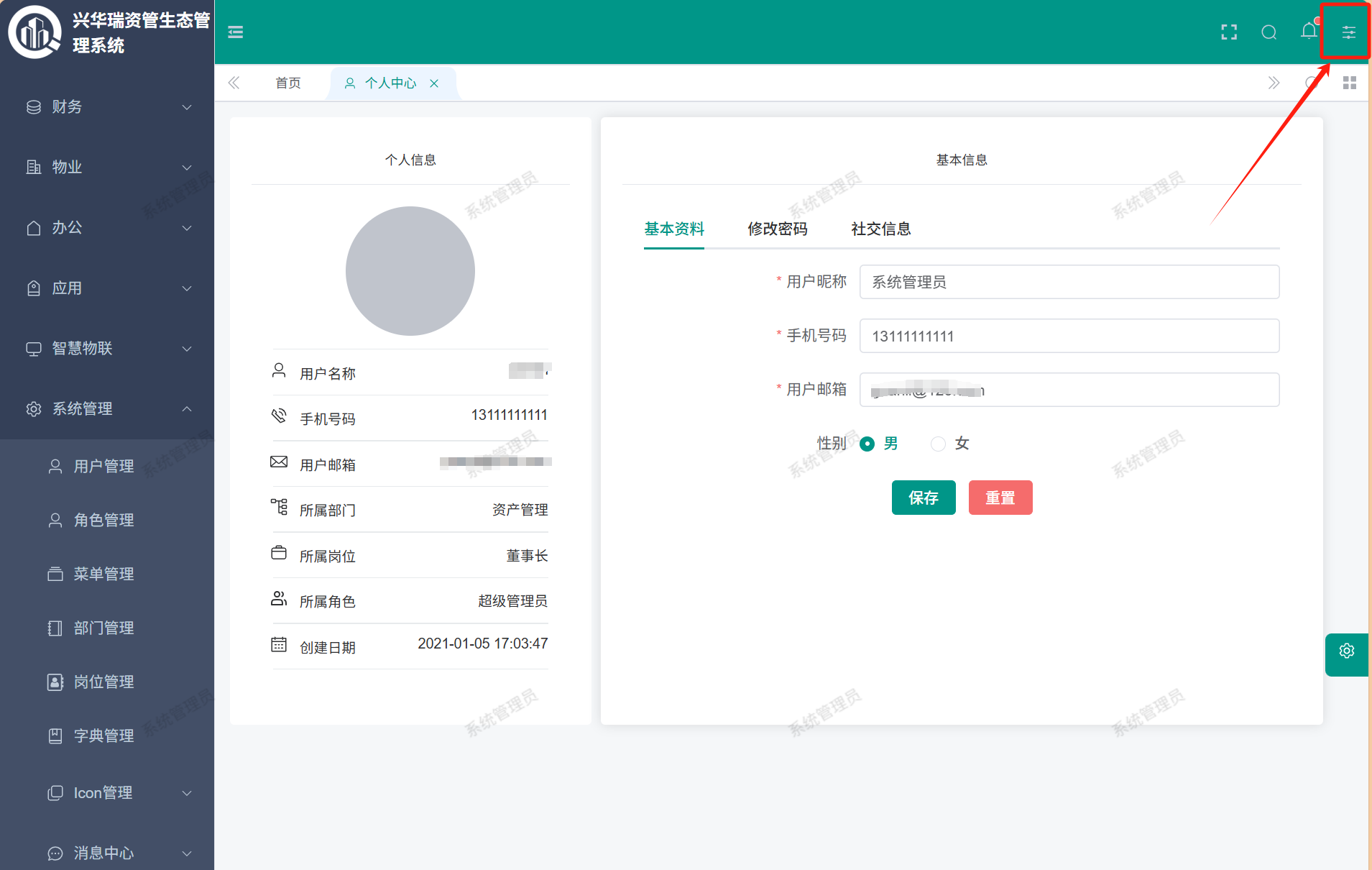The width and height of the screenshot is (1372, 870).
Task: Switch to the 社交信息 tab
Action: coord(880,229)
